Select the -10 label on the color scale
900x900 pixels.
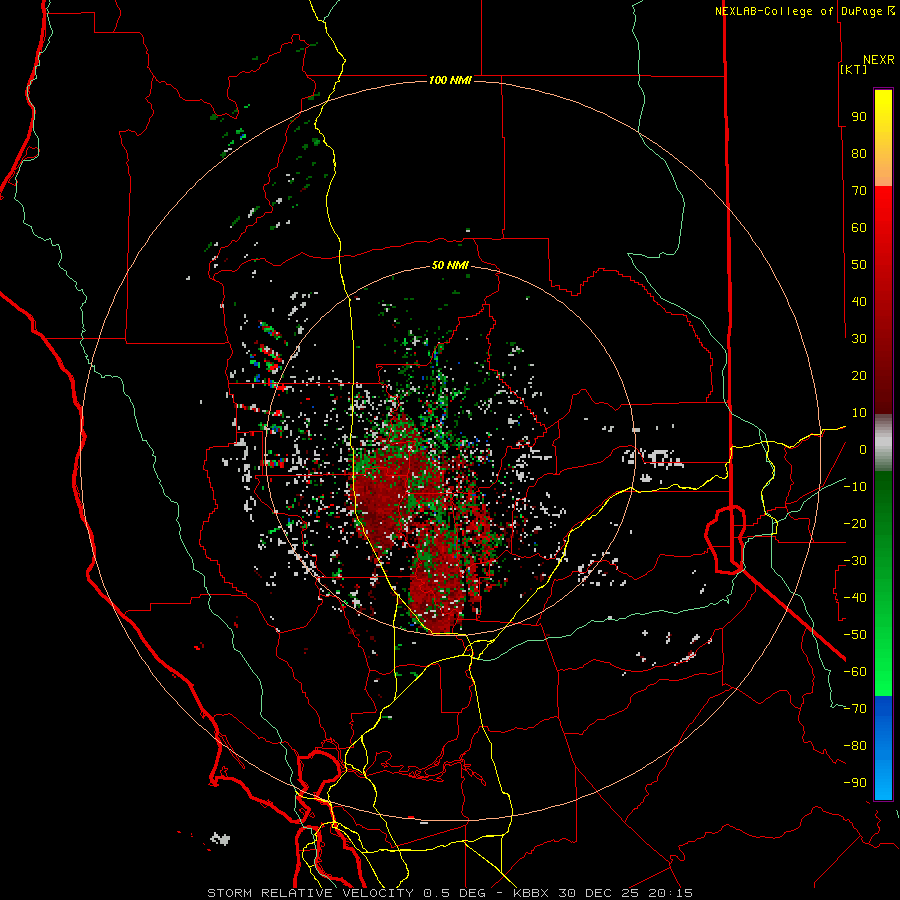tap(855, 487)
